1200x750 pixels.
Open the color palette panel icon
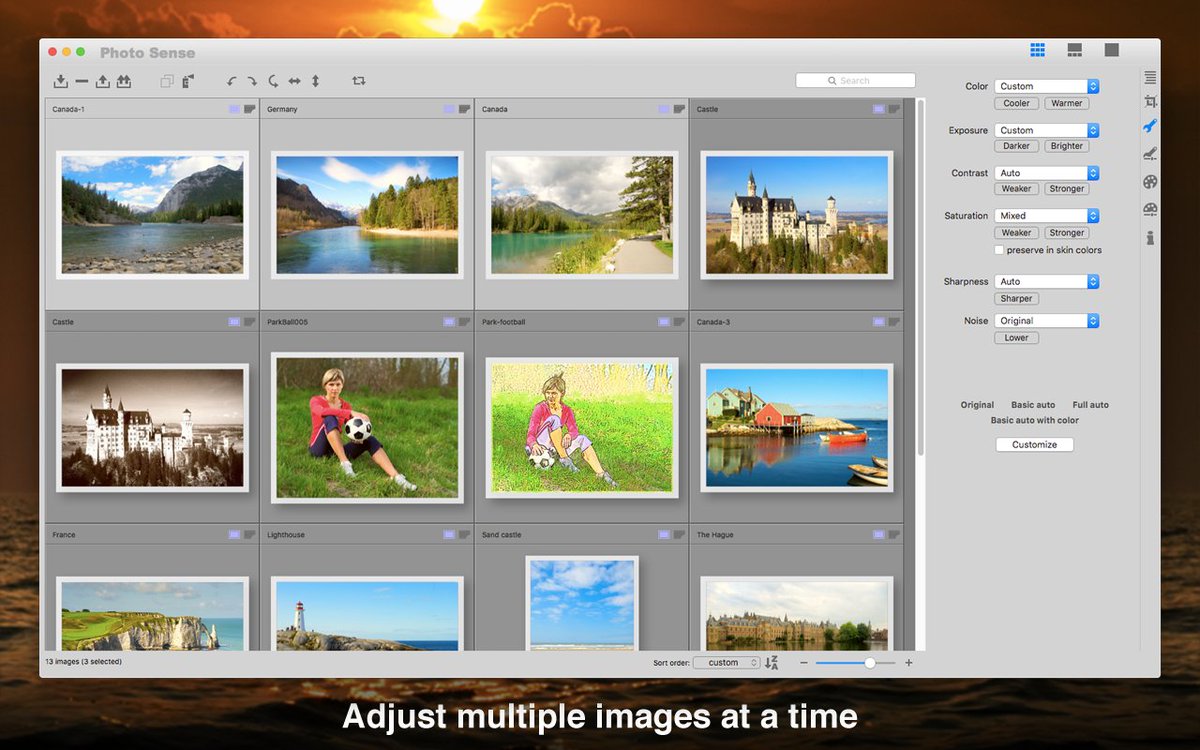click(1150, 182)
